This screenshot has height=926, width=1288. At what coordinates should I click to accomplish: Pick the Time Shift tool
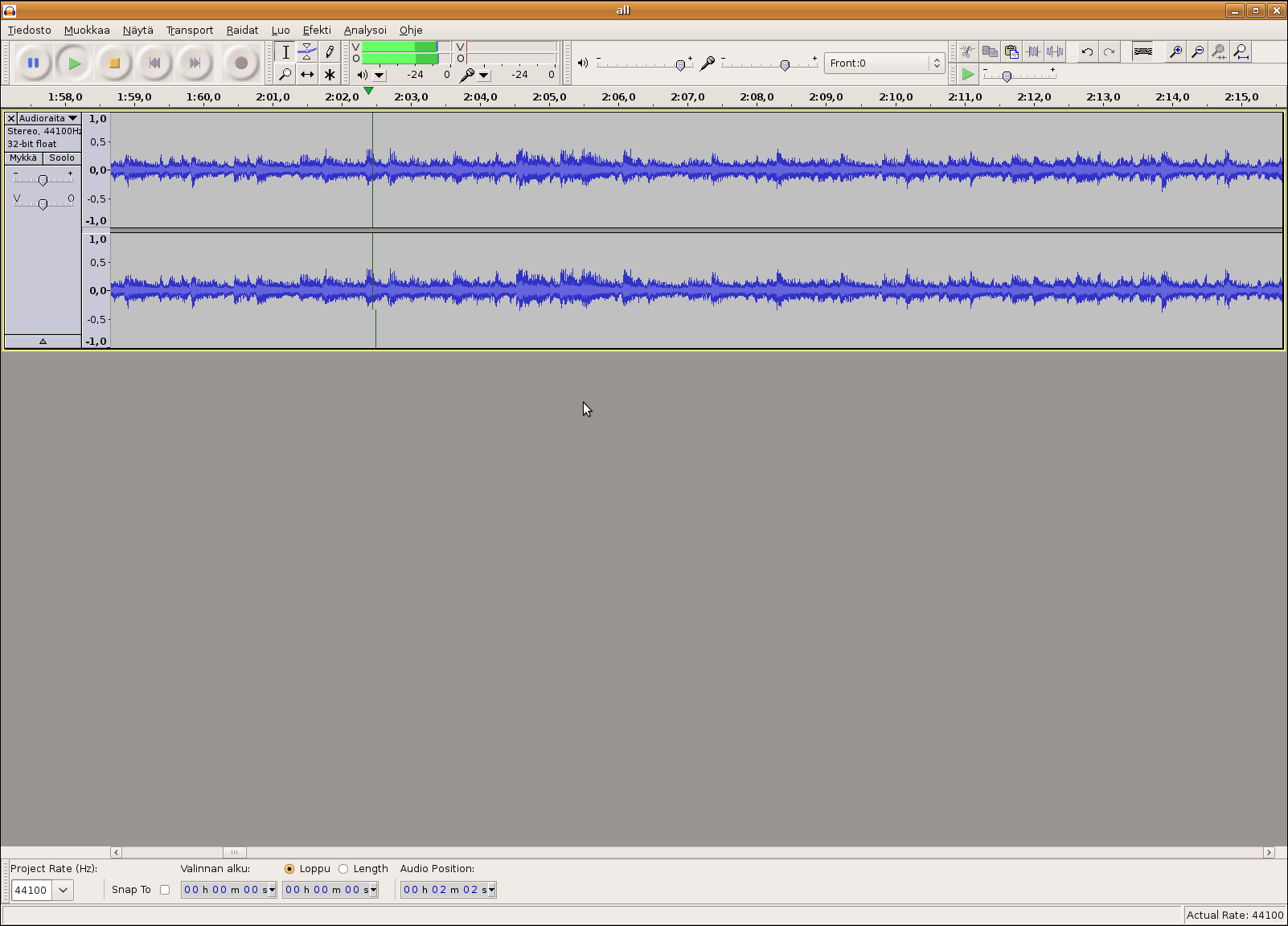tap(307, 75)
